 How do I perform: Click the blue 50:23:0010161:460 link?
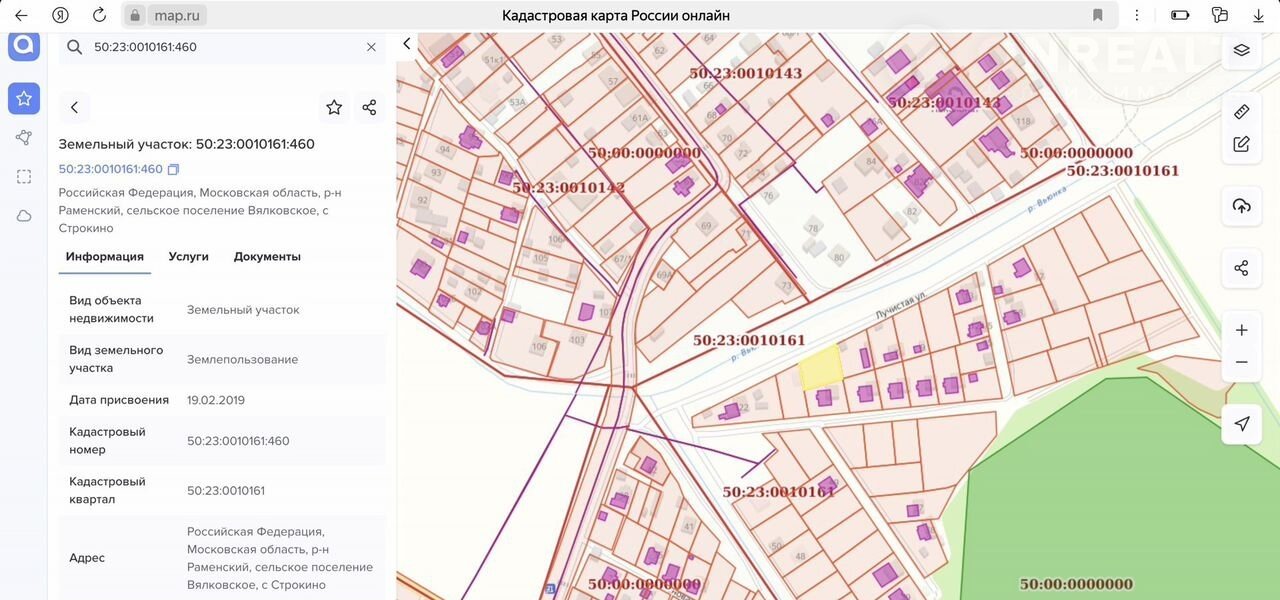(110, 170)
